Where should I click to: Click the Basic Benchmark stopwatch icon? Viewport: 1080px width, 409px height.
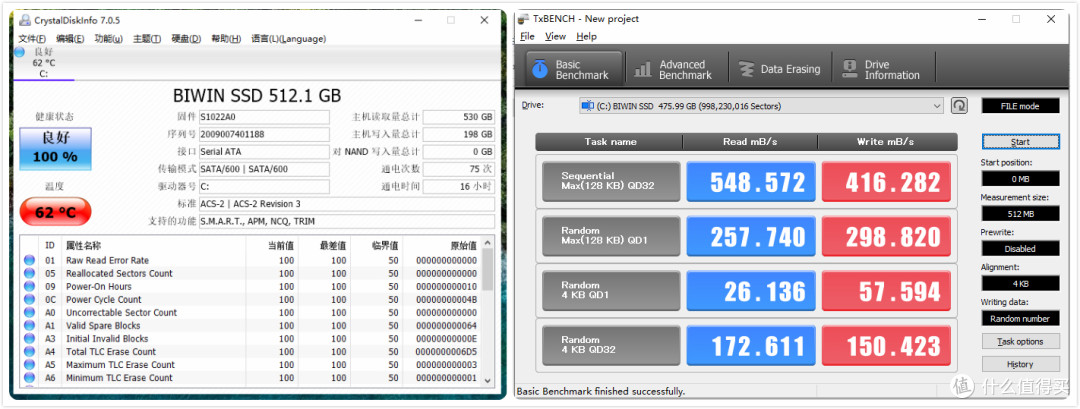540,70
